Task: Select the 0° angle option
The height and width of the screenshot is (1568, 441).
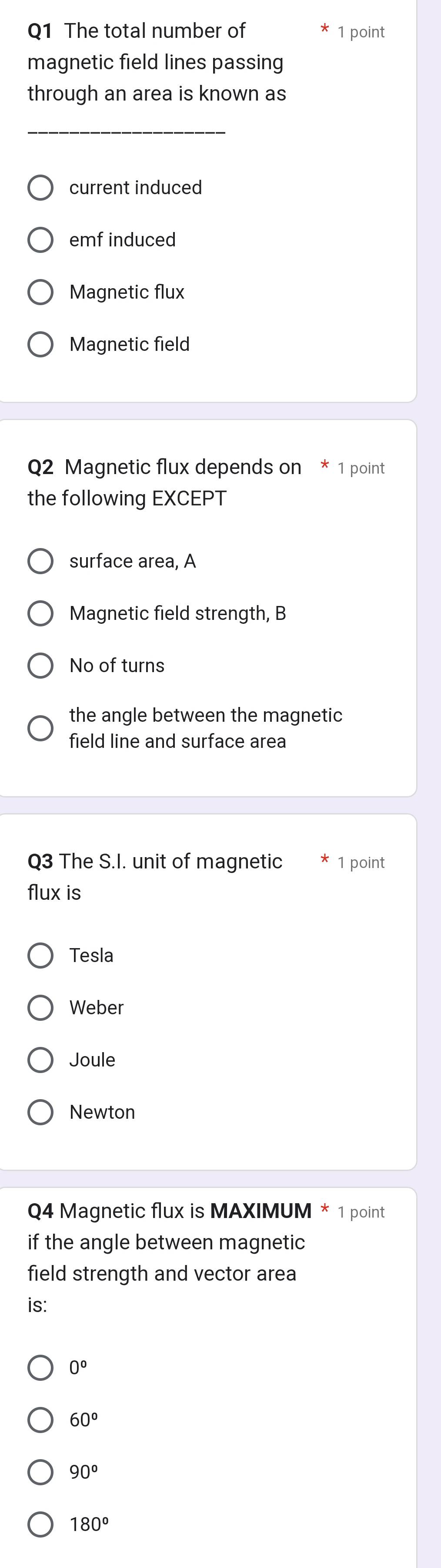Action: pyautogui.click(x=40, y=1368)
